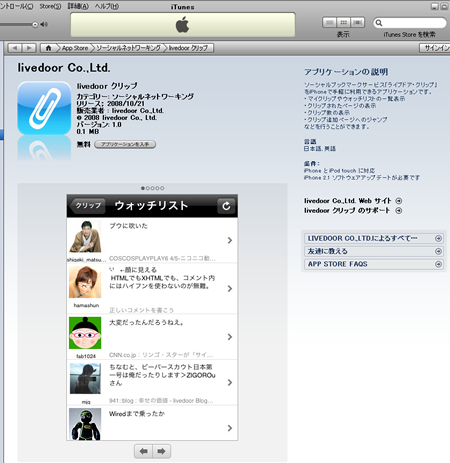Click the アプリケーションを入手 button
The height and width of the screenshot is (463, 450).
[x=125, y=144]
